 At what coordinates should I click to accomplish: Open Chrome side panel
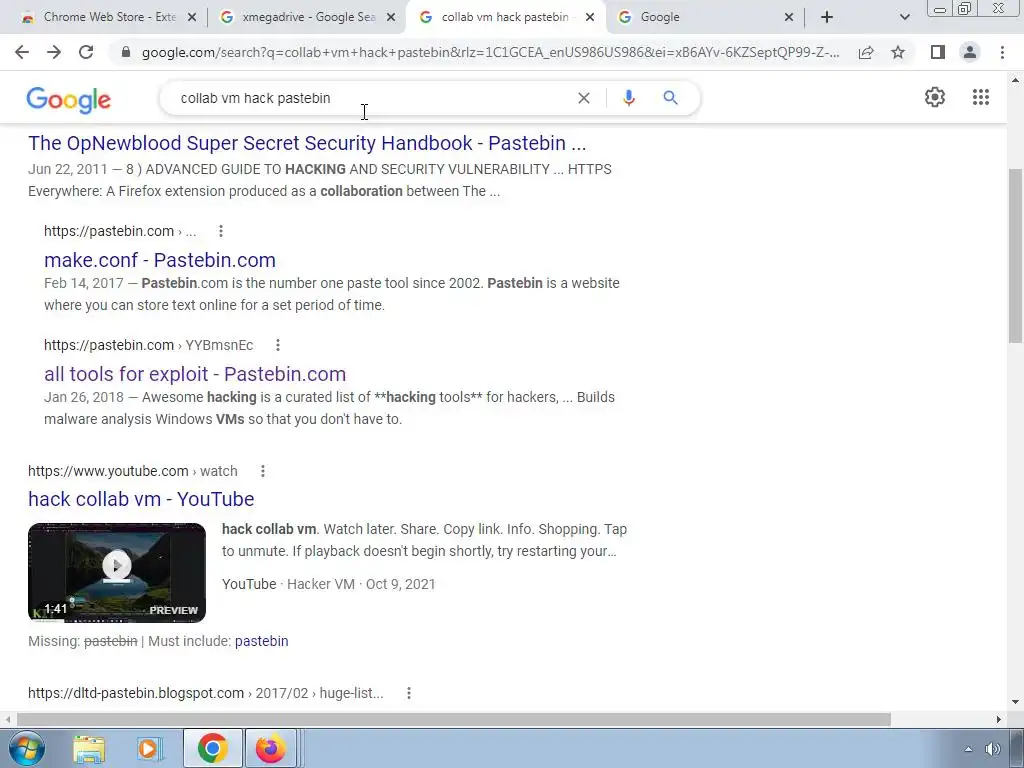(938, 52)
